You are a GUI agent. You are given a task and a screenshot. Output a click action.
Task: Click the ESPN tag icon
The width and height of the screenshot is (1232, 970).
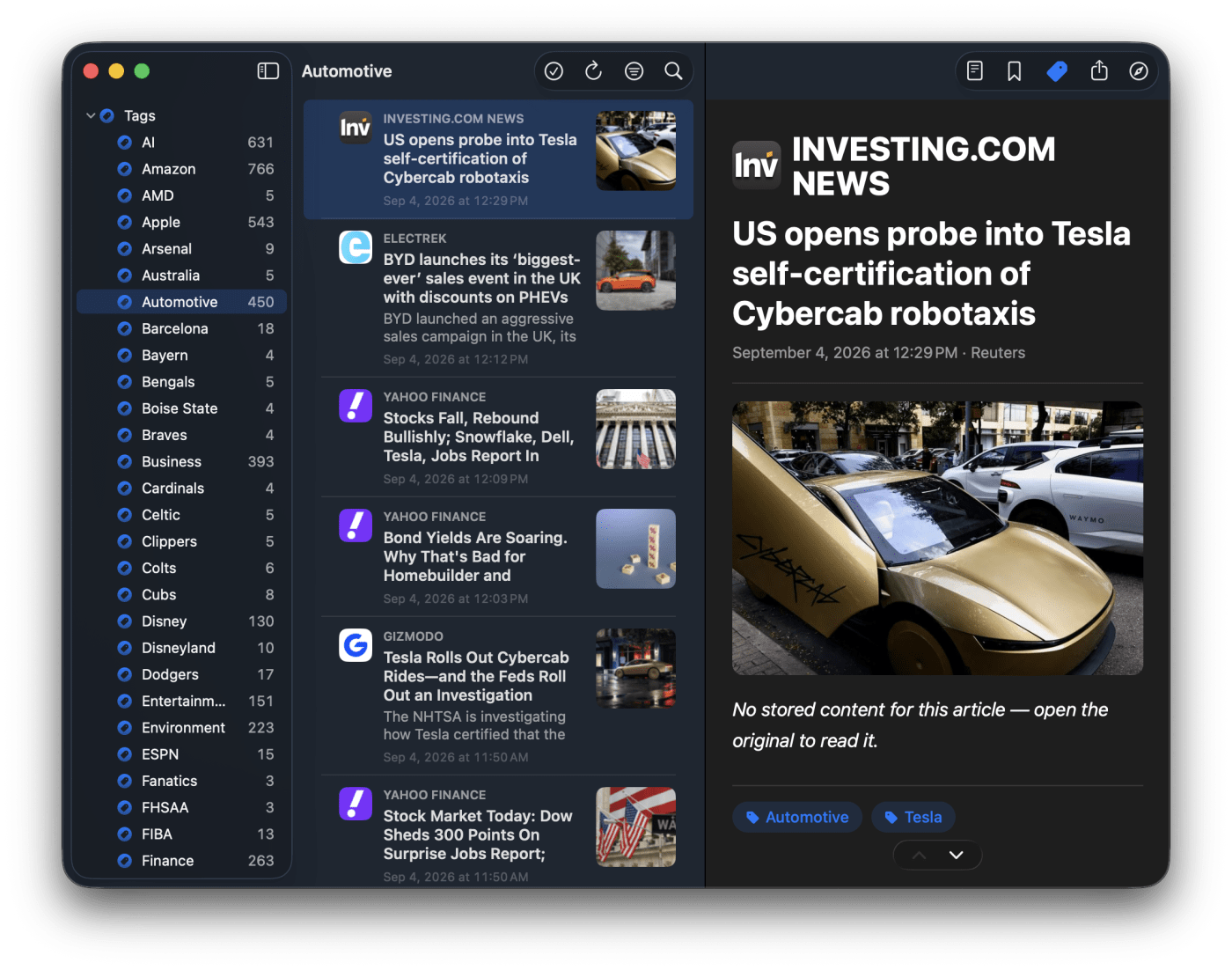[125, 754]
